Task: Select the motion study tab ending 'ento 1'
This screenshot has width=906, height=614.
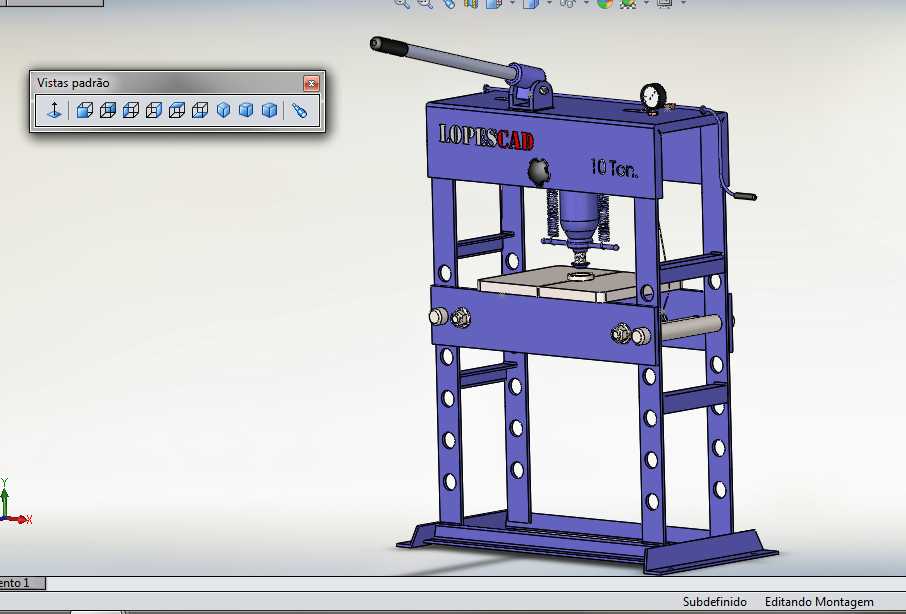Action: pos(22,583)
